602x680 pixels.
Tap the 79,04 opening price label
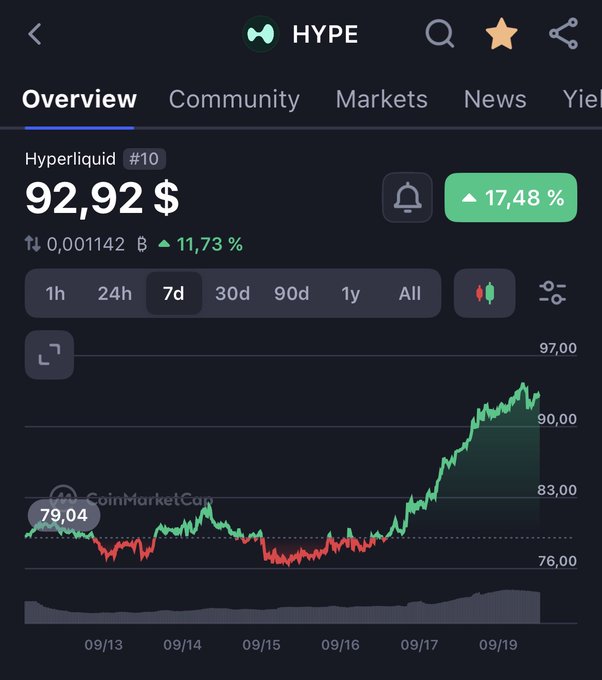click(x=64, y=515)
